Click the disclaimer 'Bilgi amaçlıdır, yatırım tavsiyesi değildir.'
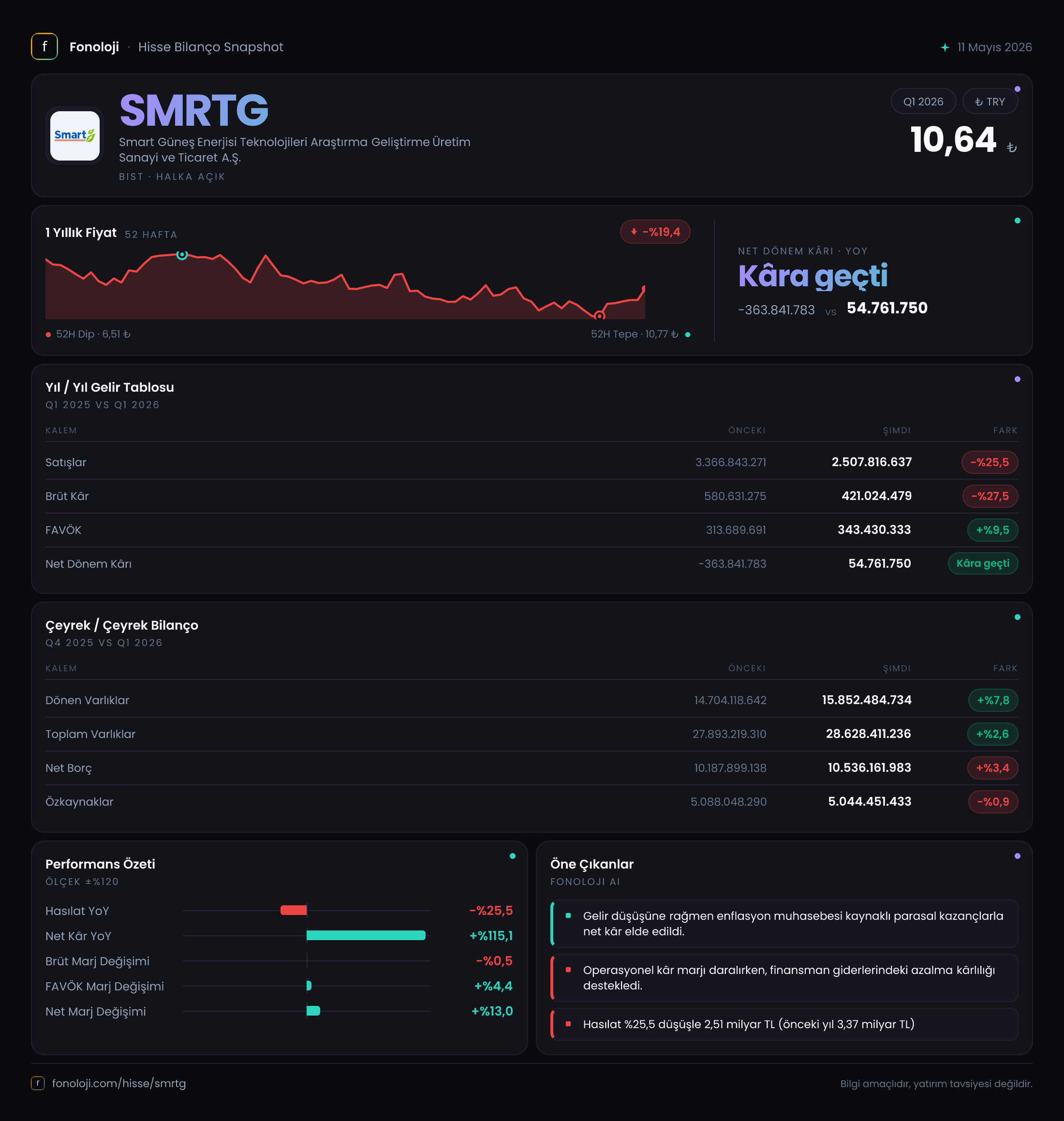This screenshot has width=1064, height=1121. pyautogui.click(x=936, y=1084)
